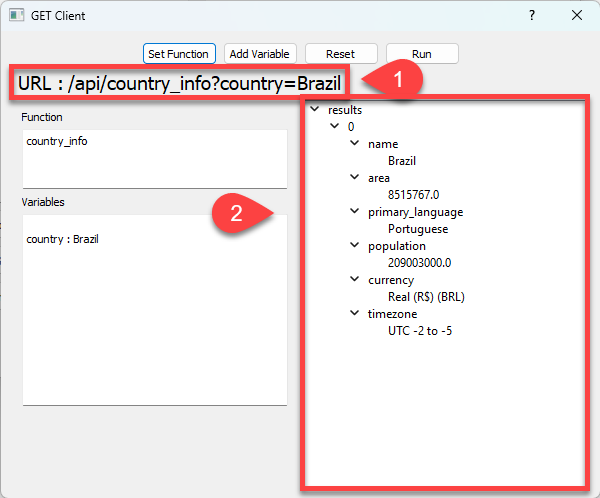The width and height of the screenshot is (600, 498).
Task: Click the URL text /api/country_info?country=Brazil
Action: coord(204,83)
